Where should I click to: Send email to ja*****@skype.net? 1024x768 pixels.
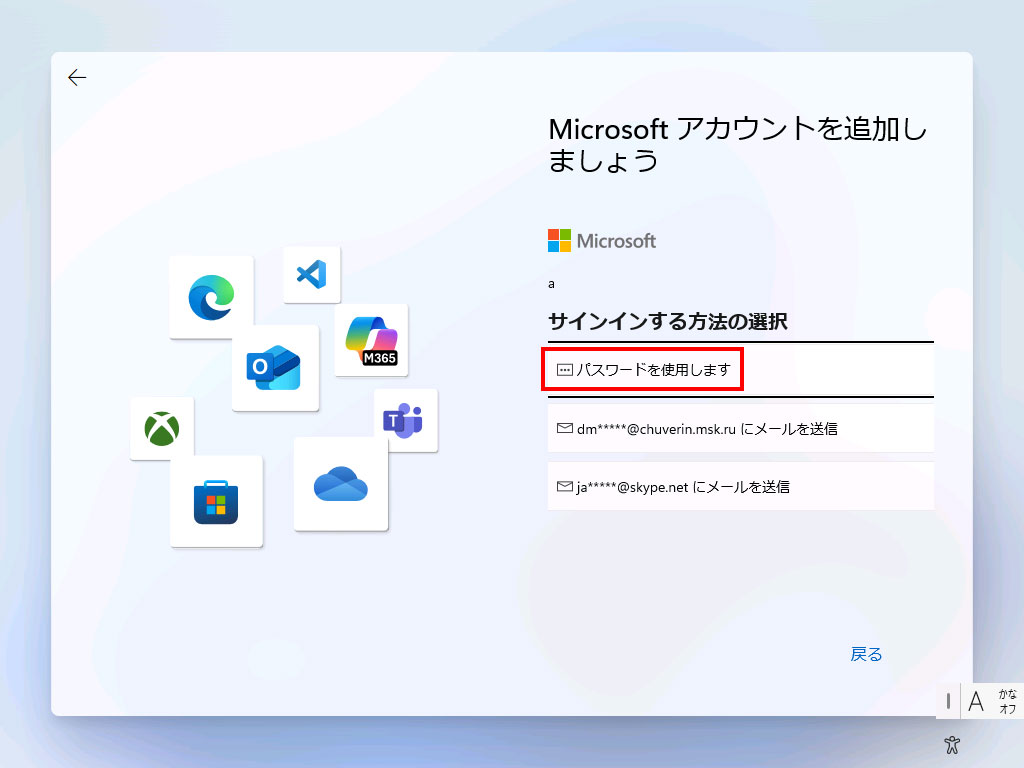(741, 487)
